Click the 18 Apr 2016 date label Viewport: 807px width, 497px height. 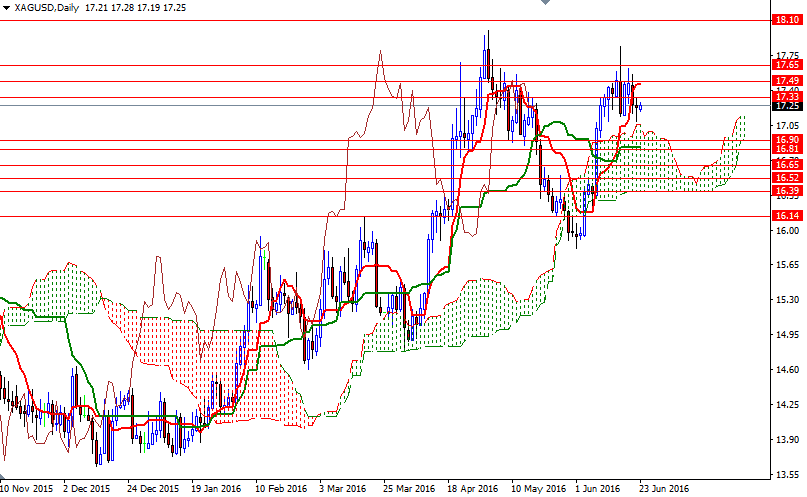472,489
